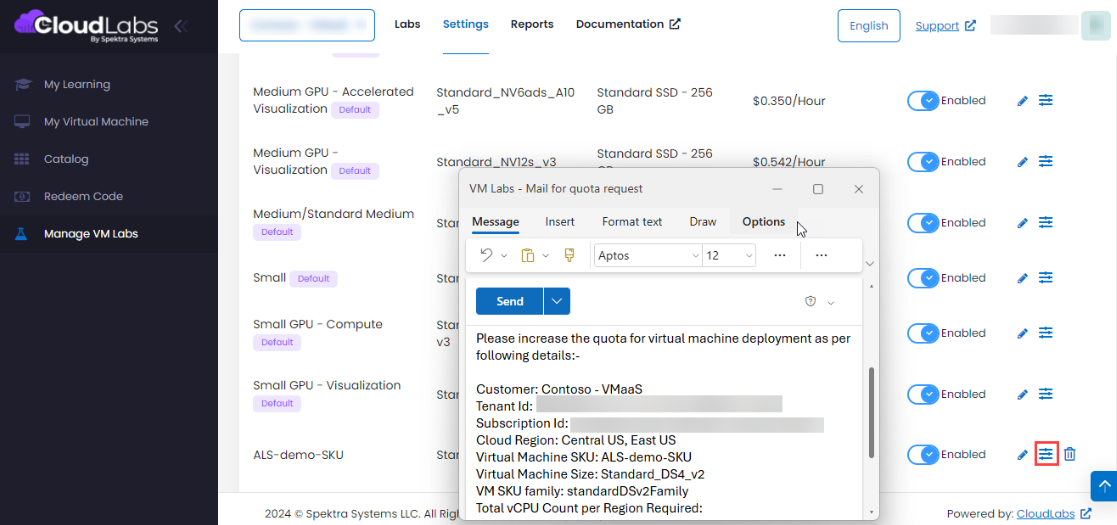Toggle ALS-demo-SKU enabled switch
Image resolution: width=1117 pixels, height=525 pixels.
[x=923, y=454]
